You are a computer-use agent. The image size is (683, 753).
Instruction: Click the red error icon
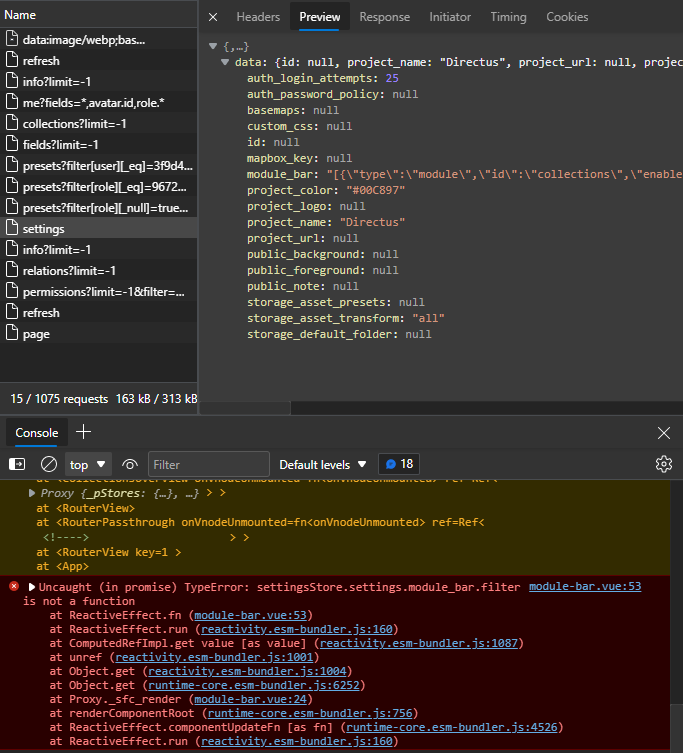coord(14,586)
